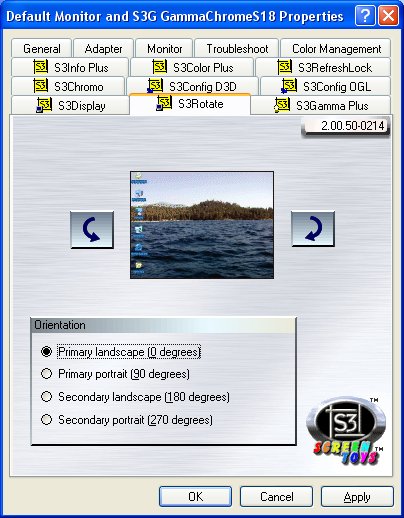The height and width of the screenshot is (518, 404).
Task: Click the help question mark button
Action: tap(365, 16)
